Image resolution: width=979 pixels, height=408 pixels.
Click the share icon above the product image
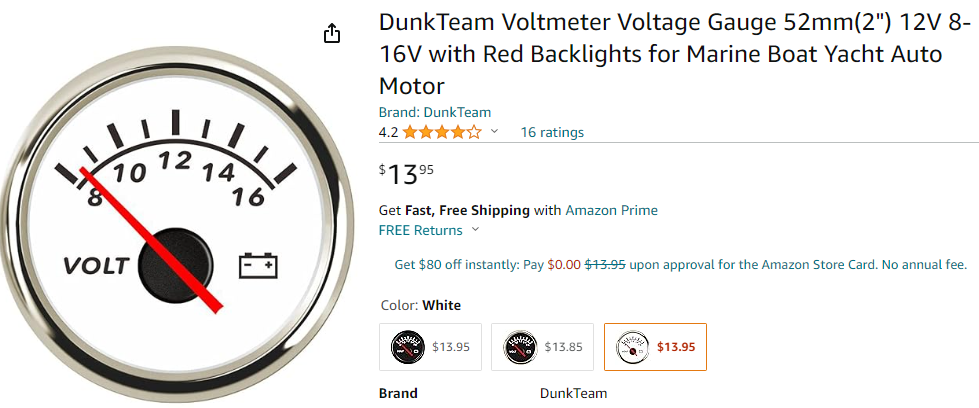[333, 34]
